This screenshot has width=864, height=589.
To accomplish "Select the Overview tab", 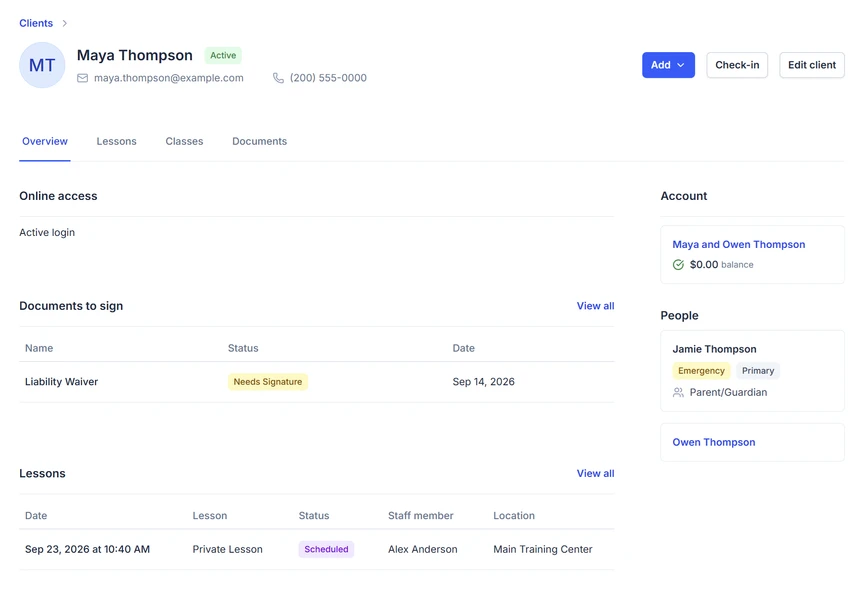I will [45, 142].
